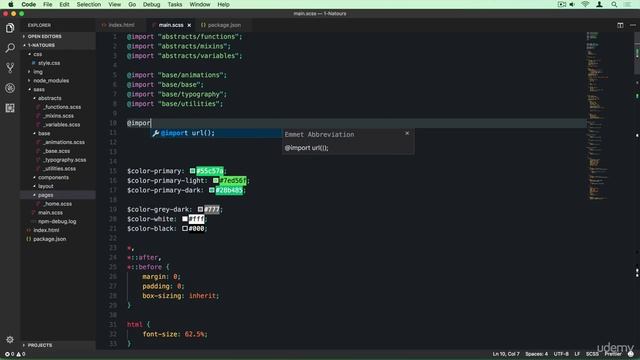Expand the layout folder

click(45, 186)
